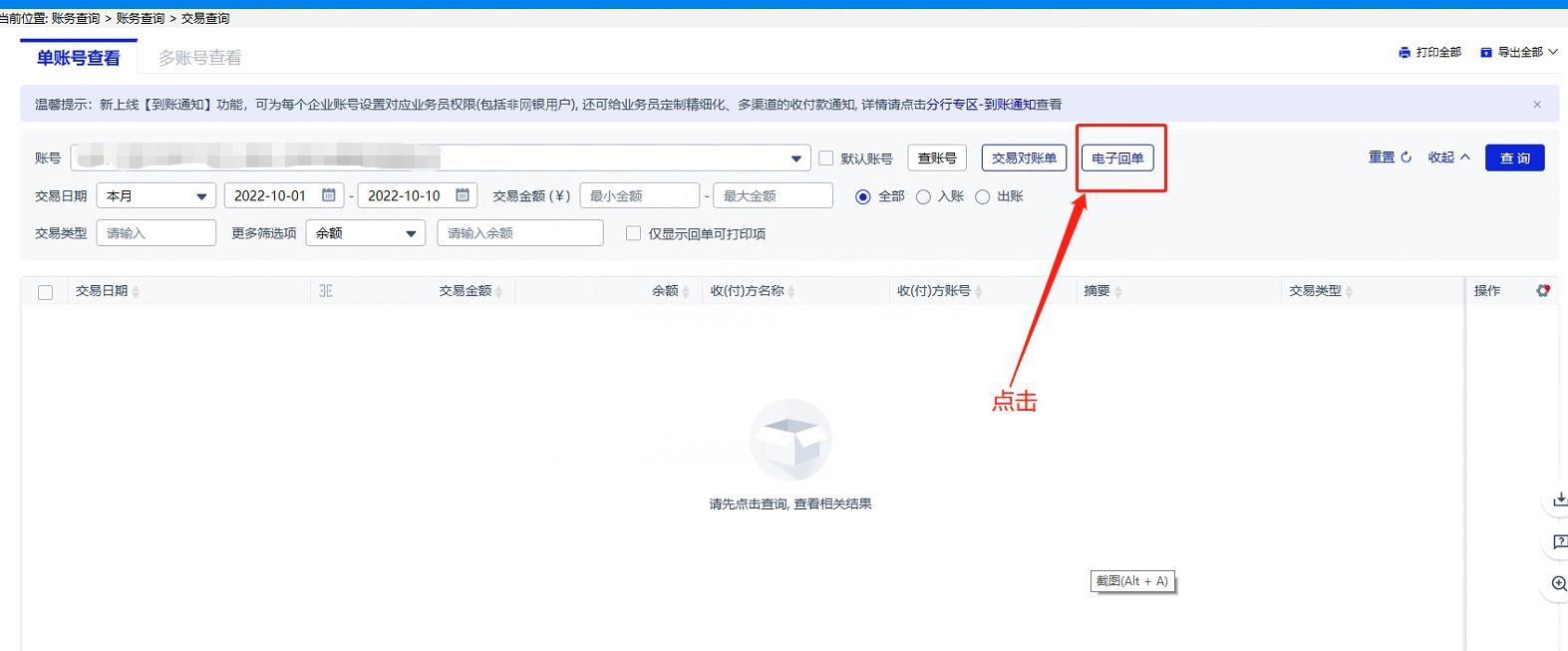Click the 交易类型 请输入 field
The image size is (1568, 651).
pos(156,233)
